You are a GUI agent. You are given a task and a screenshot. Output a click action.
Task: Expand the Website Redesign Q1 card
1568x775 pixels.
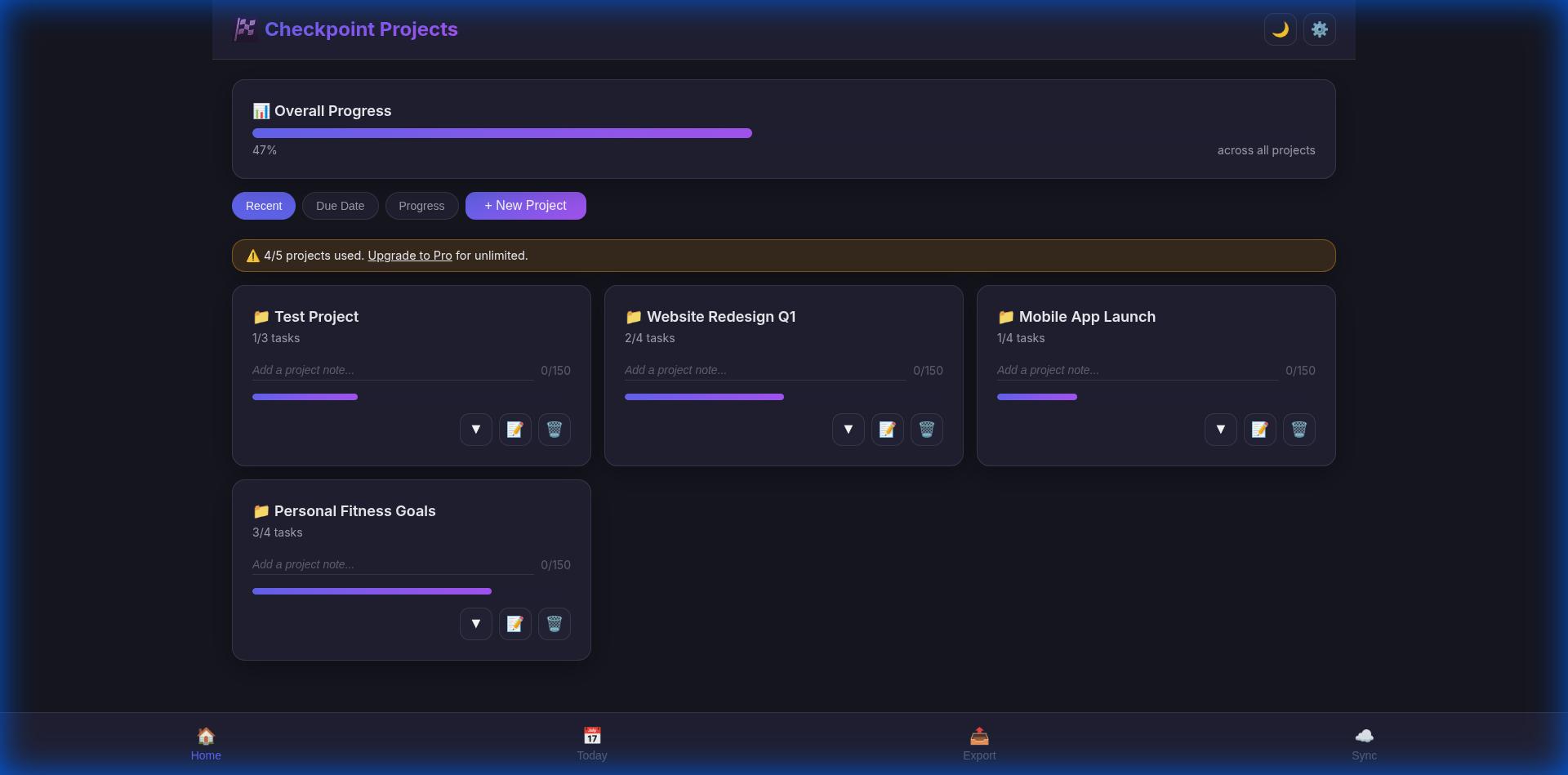(x=849, y=430)
